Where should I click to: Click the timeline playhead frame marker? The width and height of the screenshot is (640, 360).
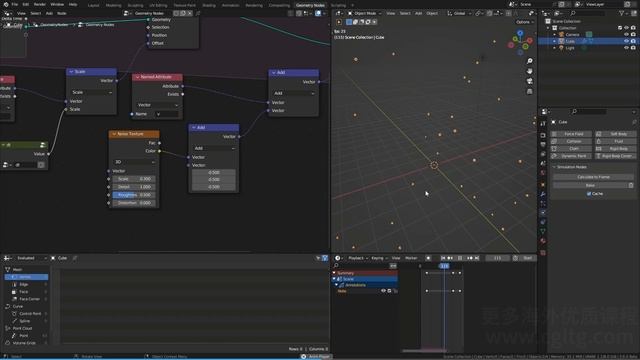[444, 266]
